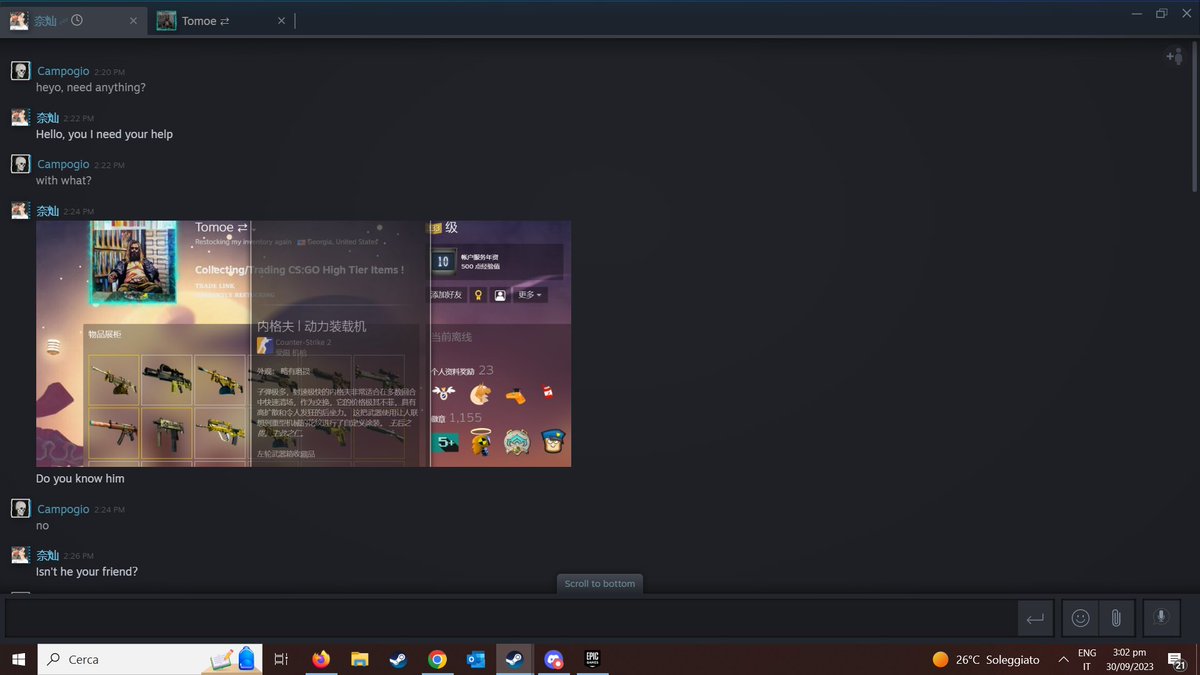This screenshot has height=675, width=1200.
Task: Click 奈灿's avatar on the 2:22 PM message
Action: click(x=20, y=118)
